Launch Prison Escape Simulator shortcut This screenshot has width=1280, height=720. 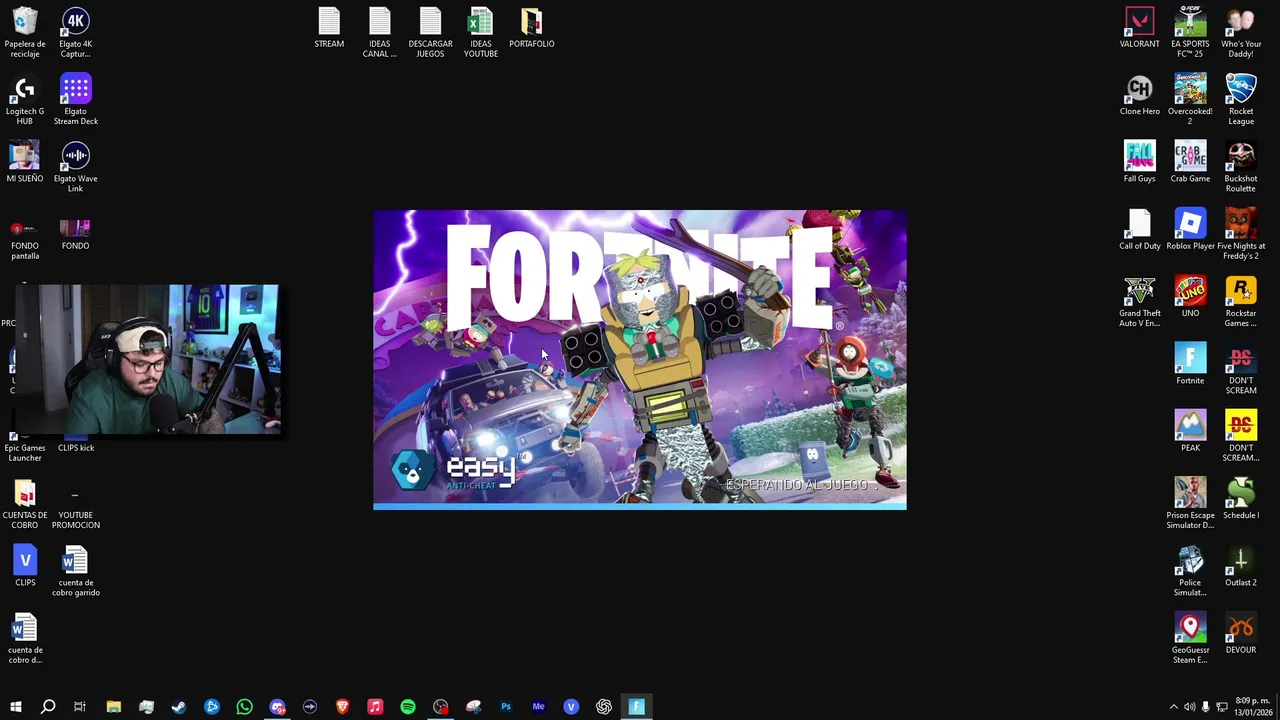click(x=1190, y=503)
